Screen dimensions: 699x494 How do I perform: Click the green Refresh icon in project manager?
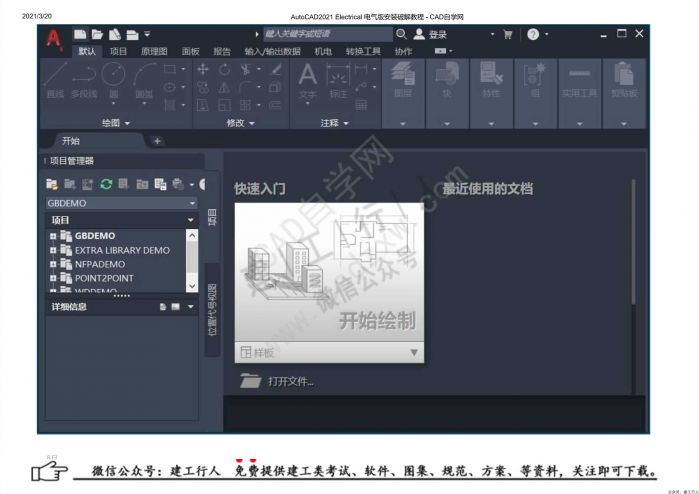coord(106,184)
